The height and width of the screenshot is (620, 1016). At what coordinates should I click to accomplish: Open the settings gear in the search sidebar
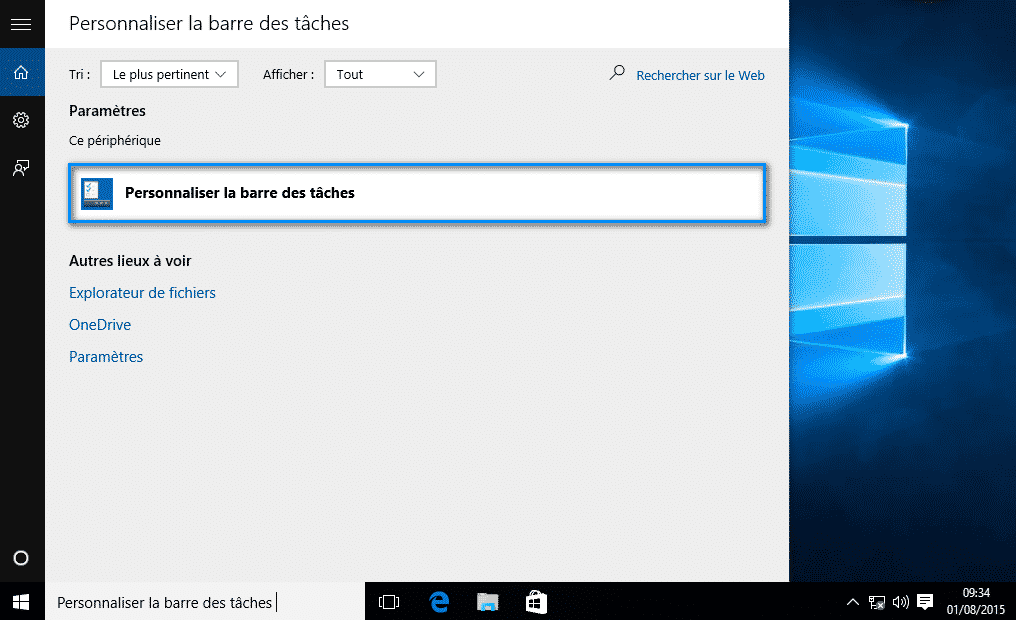(x=21, y=120)
